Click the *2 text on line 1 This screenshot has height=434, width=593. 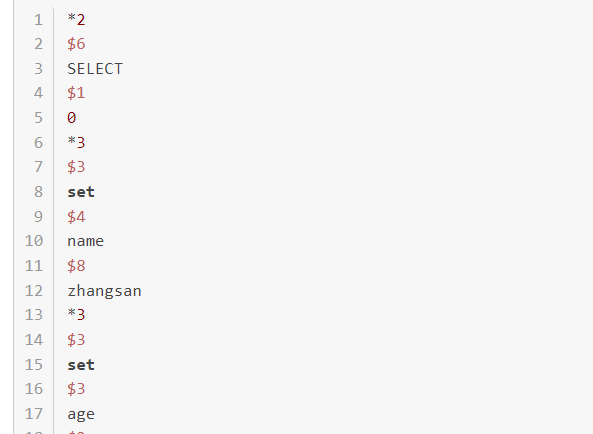coord(76,20)
